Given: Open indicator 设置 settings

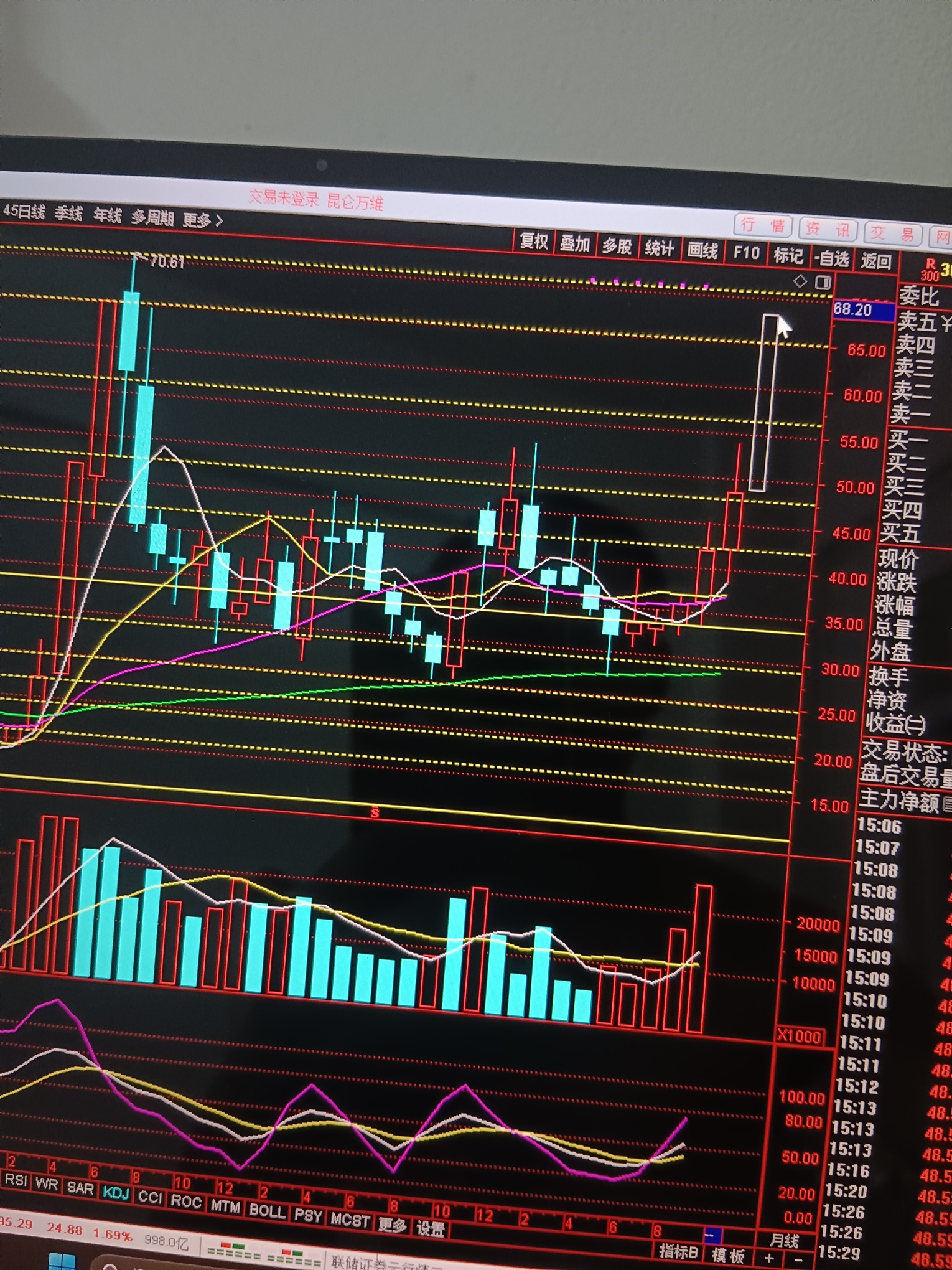Looking at the screenshot, I should [431, 1230].
